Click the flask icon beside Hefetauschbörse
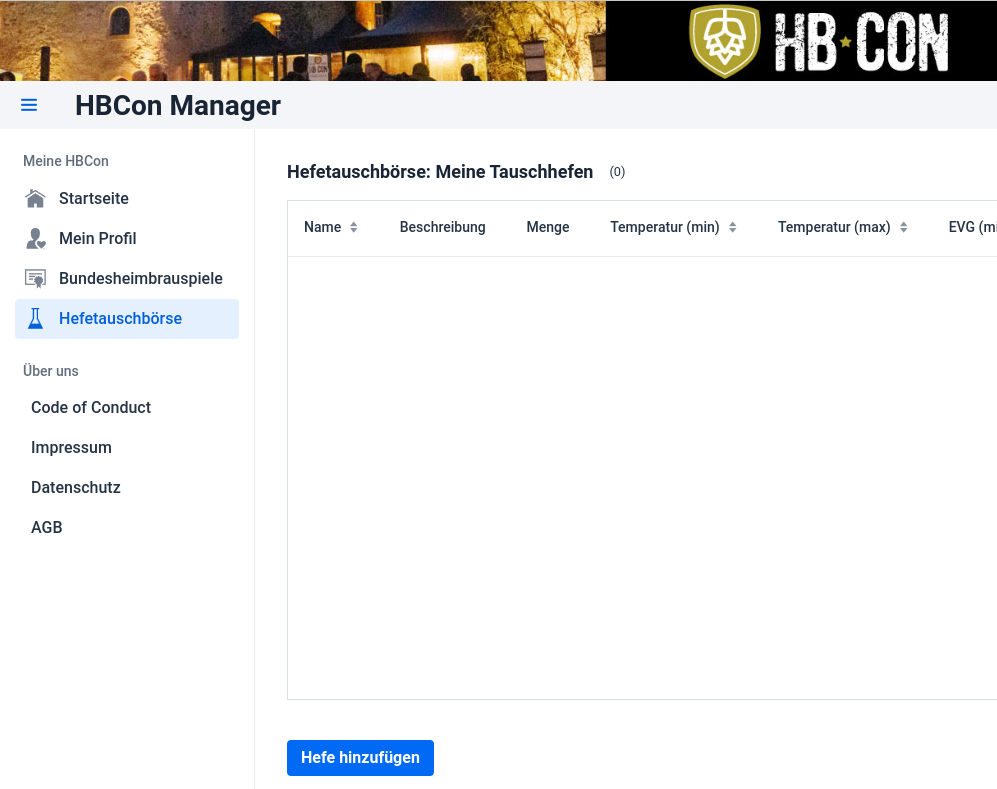 click(36, 318)
